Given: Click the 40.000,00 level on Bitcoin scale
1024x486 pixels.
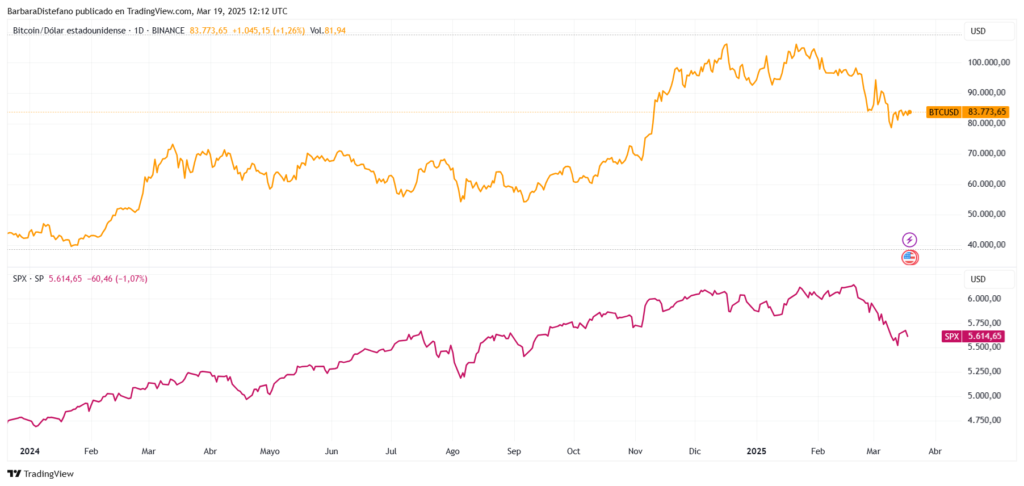Looking at the screenshot, I should (x=987, y=244).
